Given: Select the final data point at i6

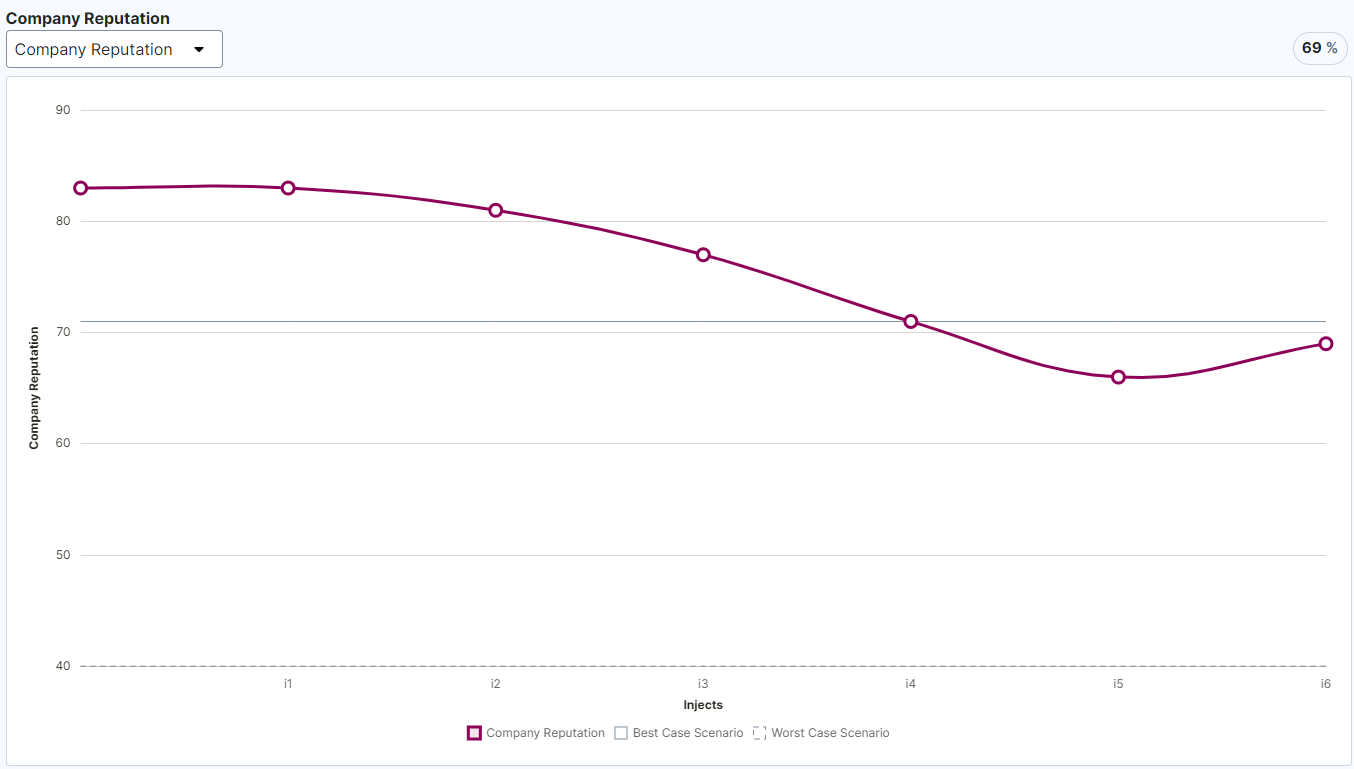Looking at the screenshot, I should point(1326,344).
